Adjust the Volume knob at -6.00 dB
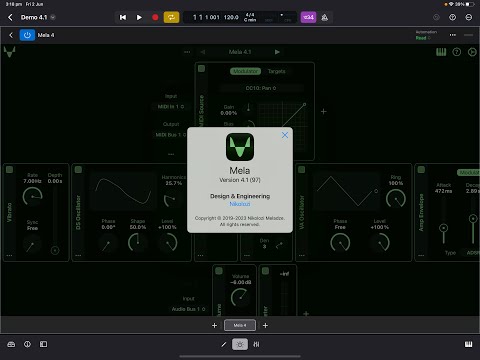 point(240,297)
